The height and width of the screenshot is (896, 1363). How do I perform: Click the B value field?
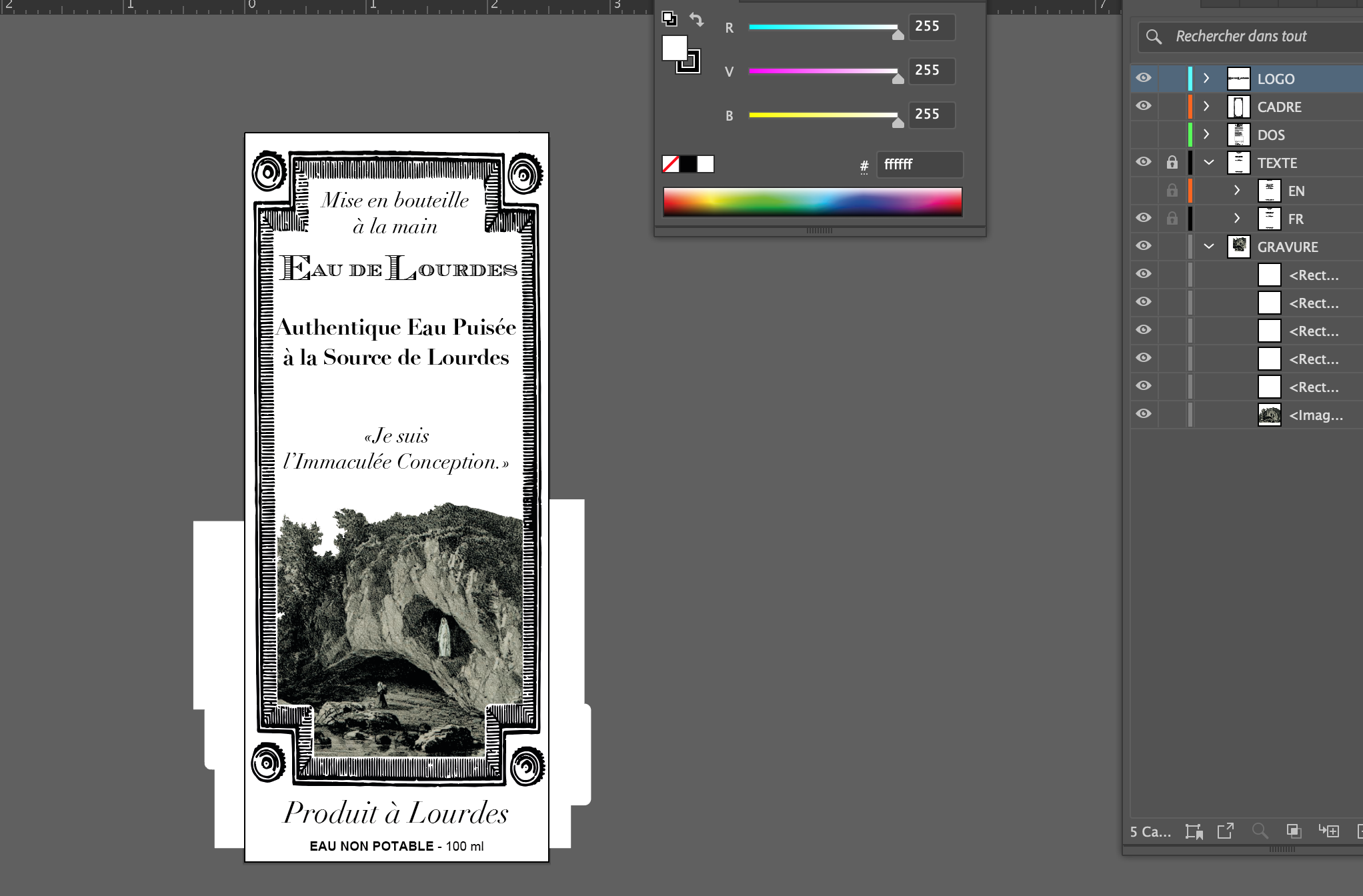click(x=932, y=115)
